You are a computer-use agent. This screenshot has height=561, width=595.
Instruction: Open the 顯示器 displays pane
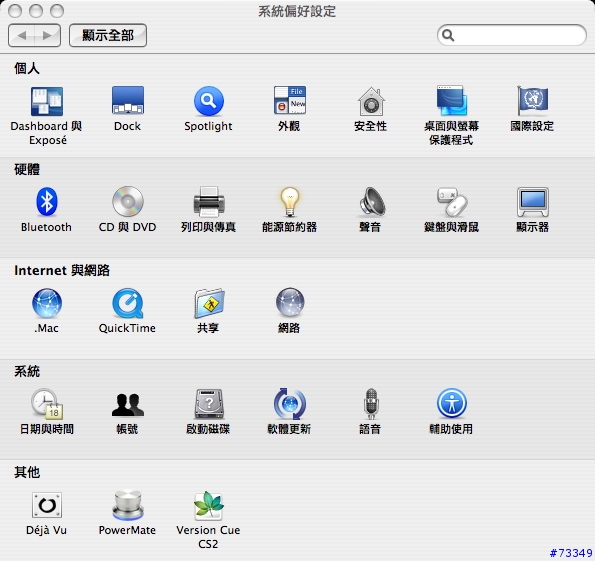[533, 202]
